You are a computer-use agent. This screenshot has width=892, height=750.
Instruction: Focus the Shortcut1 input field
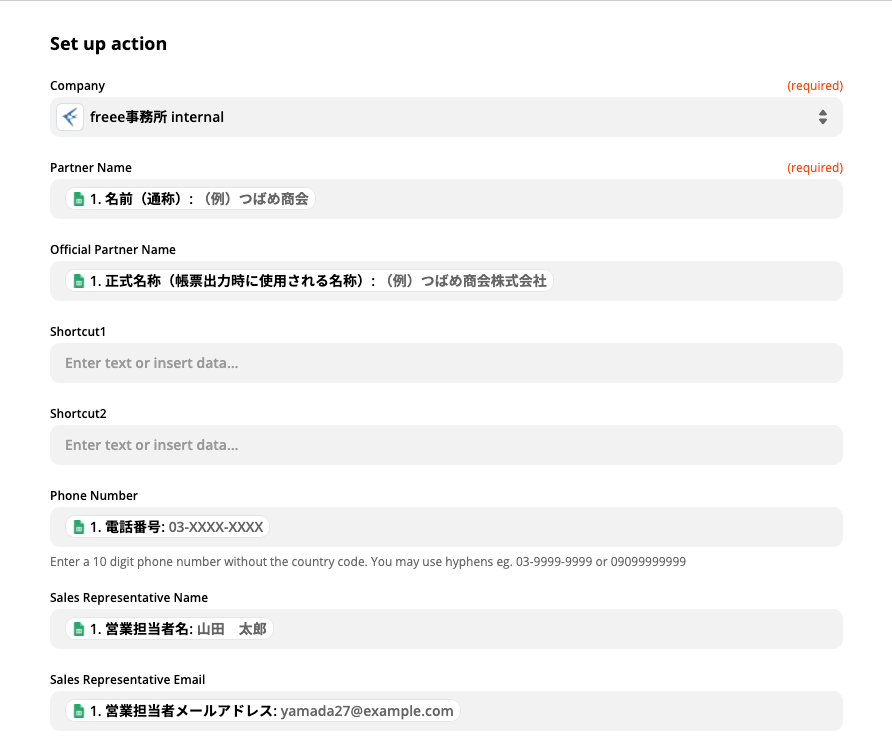point(446,363)
